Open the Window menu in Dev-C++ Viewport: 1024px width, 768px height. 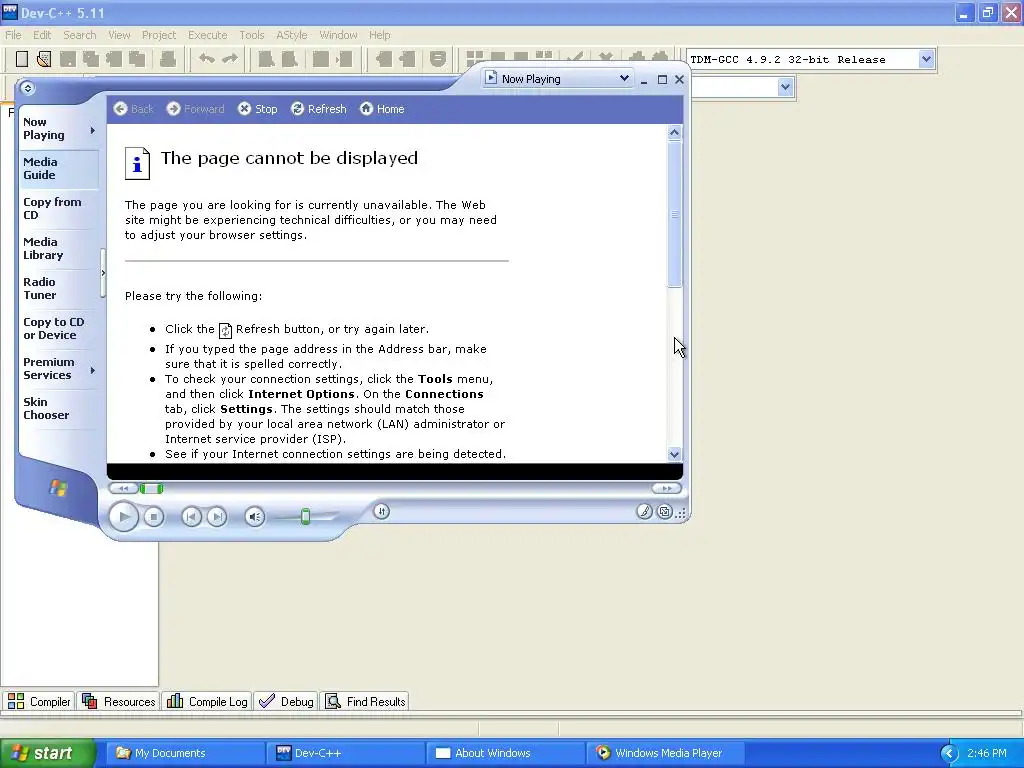pos(338,35)
